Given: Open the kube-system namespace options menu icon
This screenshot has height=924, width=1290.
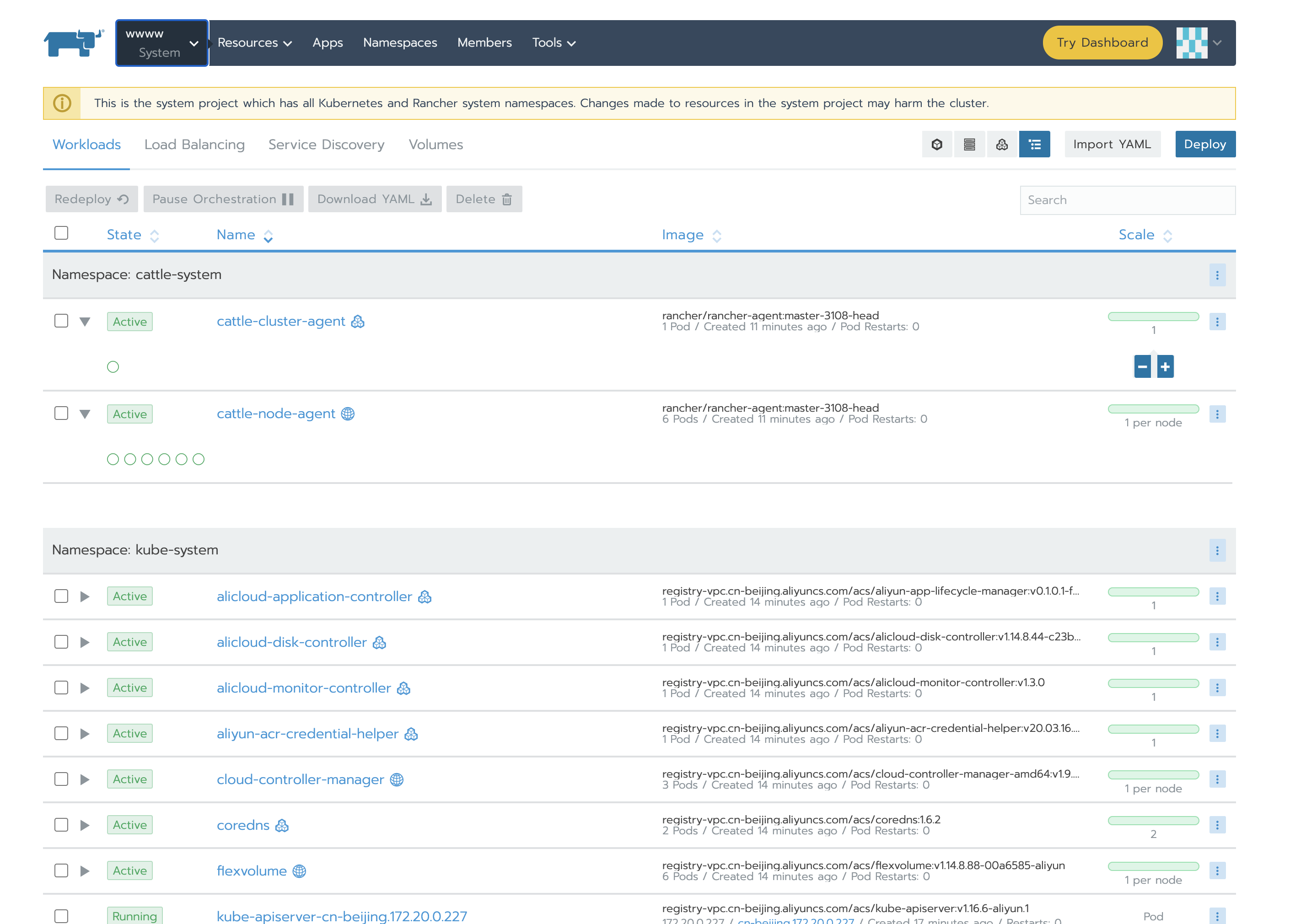Looking at the screenshot, I should pyautogui.click(x=1217, y=550).
